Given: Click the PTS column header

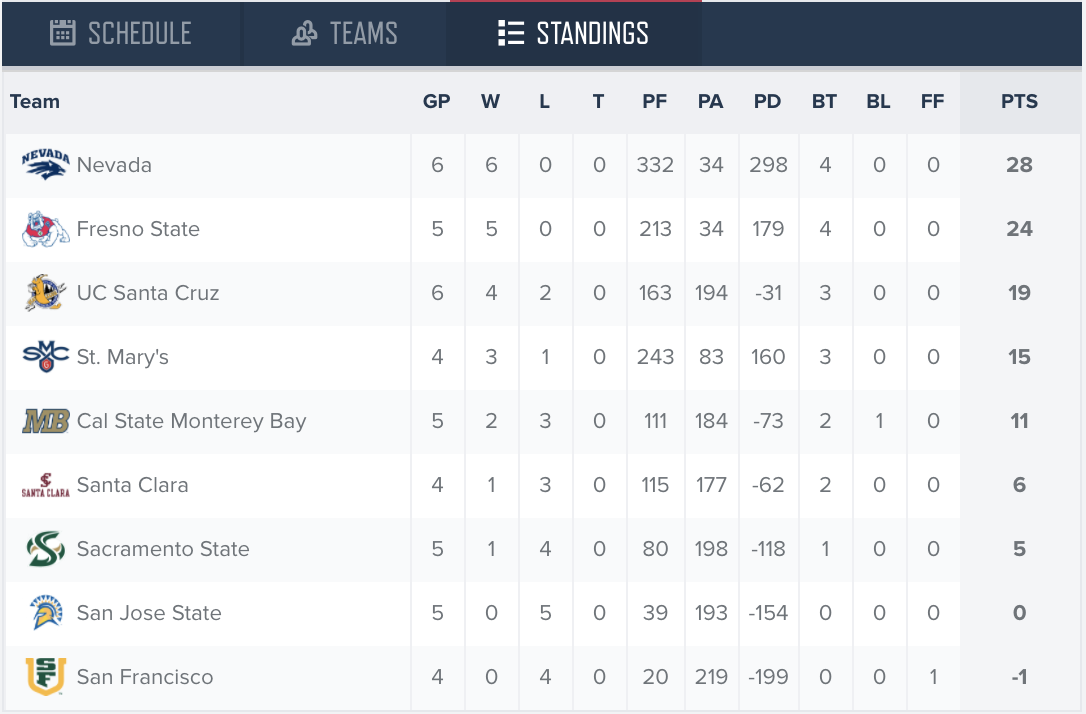Looking at the screenshot, I should point(1019,102).
